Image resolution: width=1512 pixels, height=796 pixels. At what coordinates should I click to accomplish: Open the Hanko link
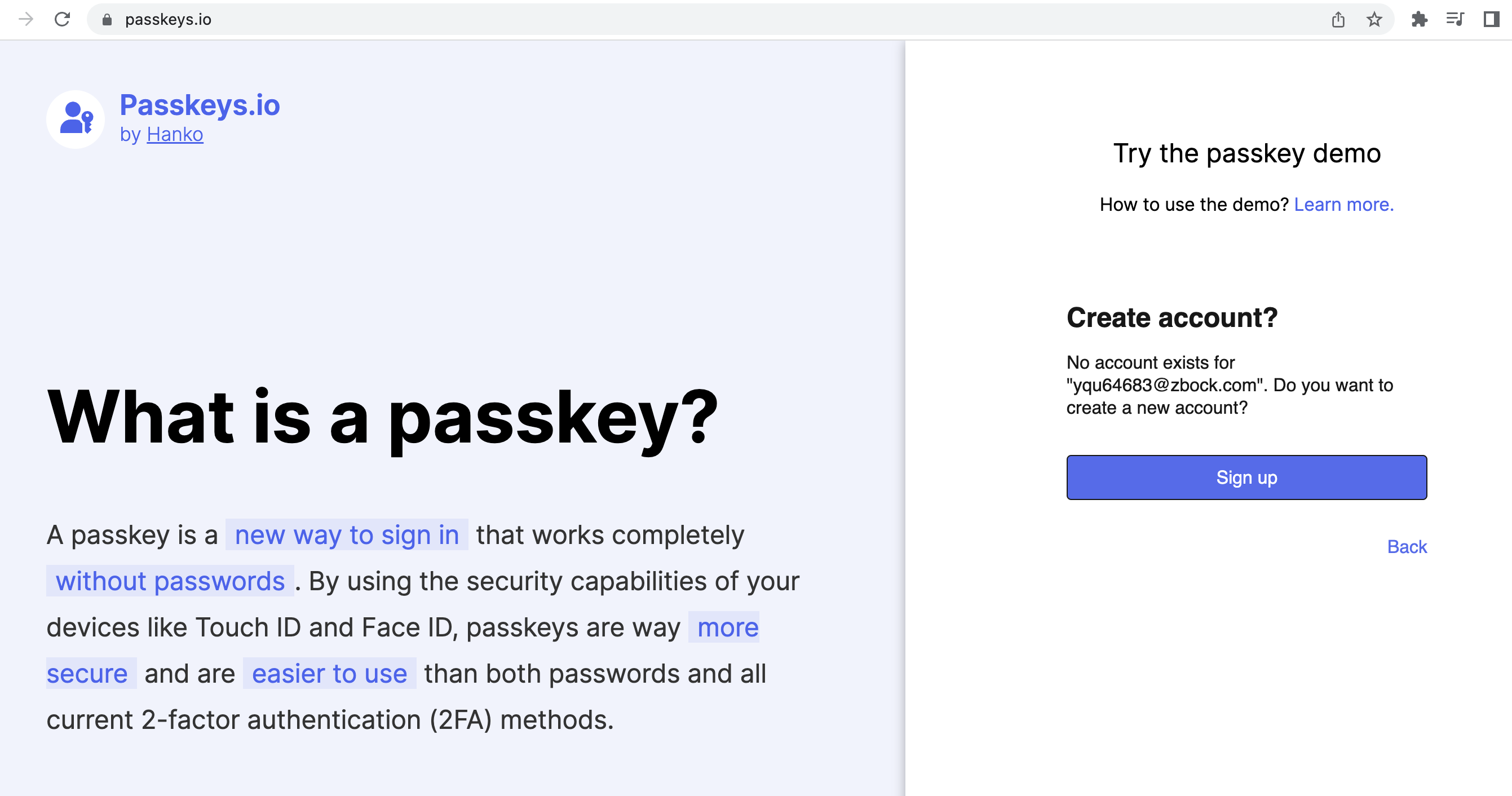tap(175, 134)
